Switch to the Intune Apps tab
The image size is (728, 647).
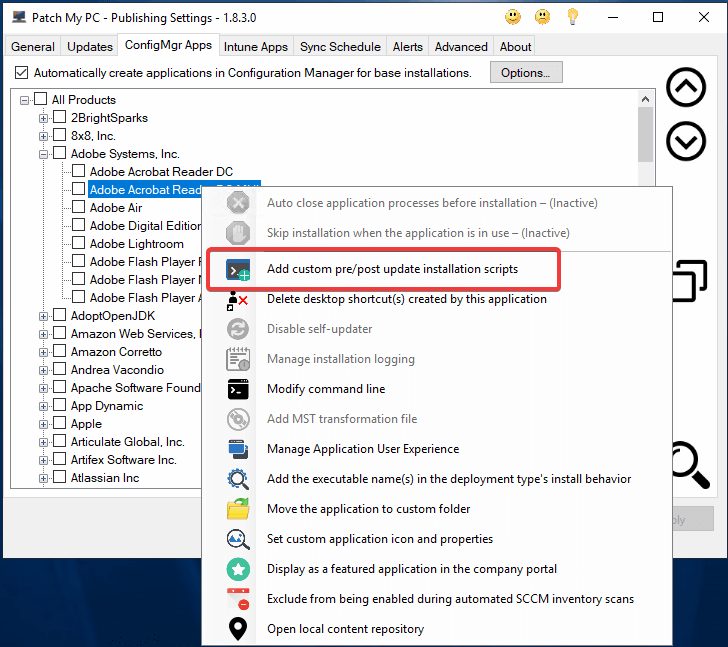(256, 47)
